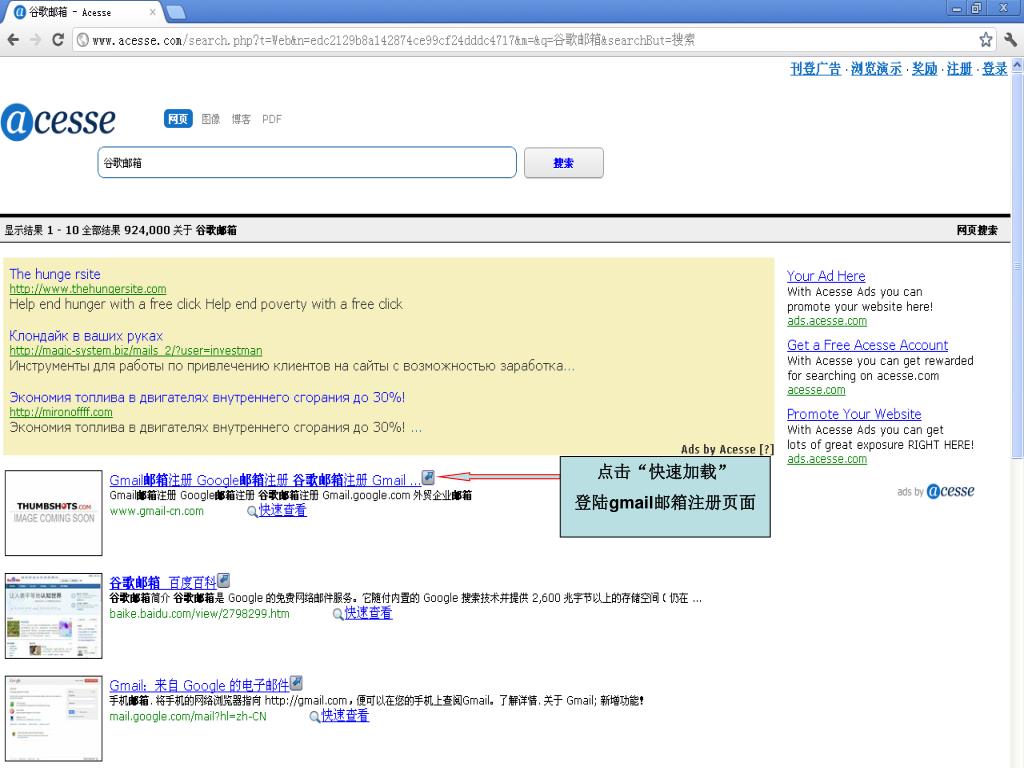Click Thumbshots image coming soon thumbnail
Screen dimensions: 1024x768
(x=54, y=513)
